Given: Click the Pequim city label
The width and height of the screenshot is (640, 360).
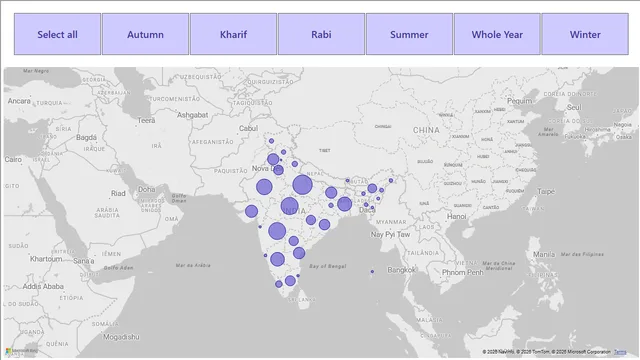Looking at the screenshot, I should tap(520, 101).
